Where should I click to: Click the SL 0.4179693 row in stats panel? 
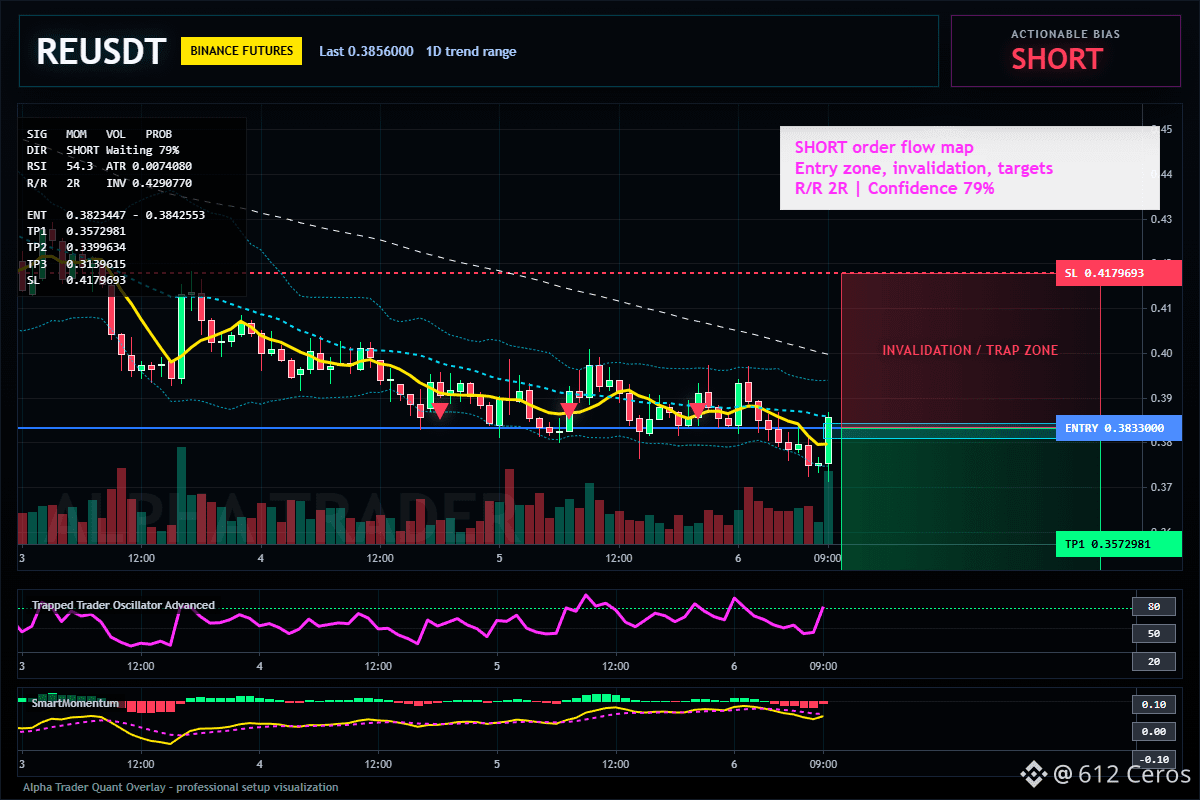tap(76, 280)
